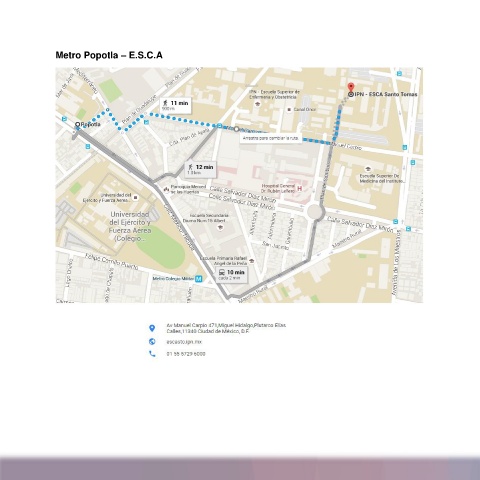Click the phone icon beside the phone number
This screenshot has height=480, width=480.
coord(152,354)
